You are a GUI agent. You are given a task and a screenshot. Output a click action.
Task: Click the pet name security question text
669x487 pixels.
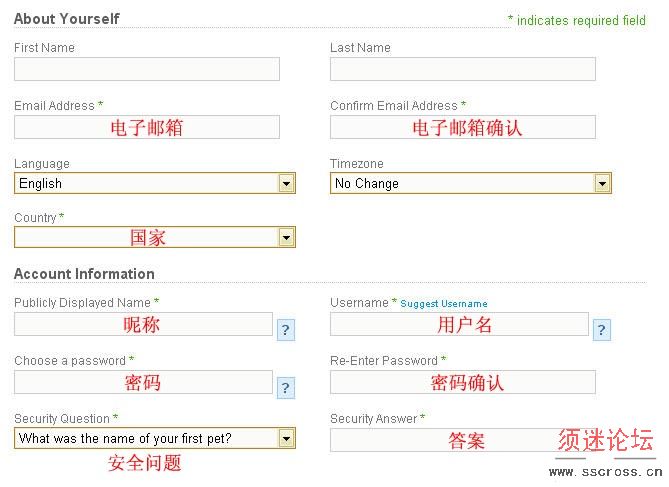click(x=125, y=438)
